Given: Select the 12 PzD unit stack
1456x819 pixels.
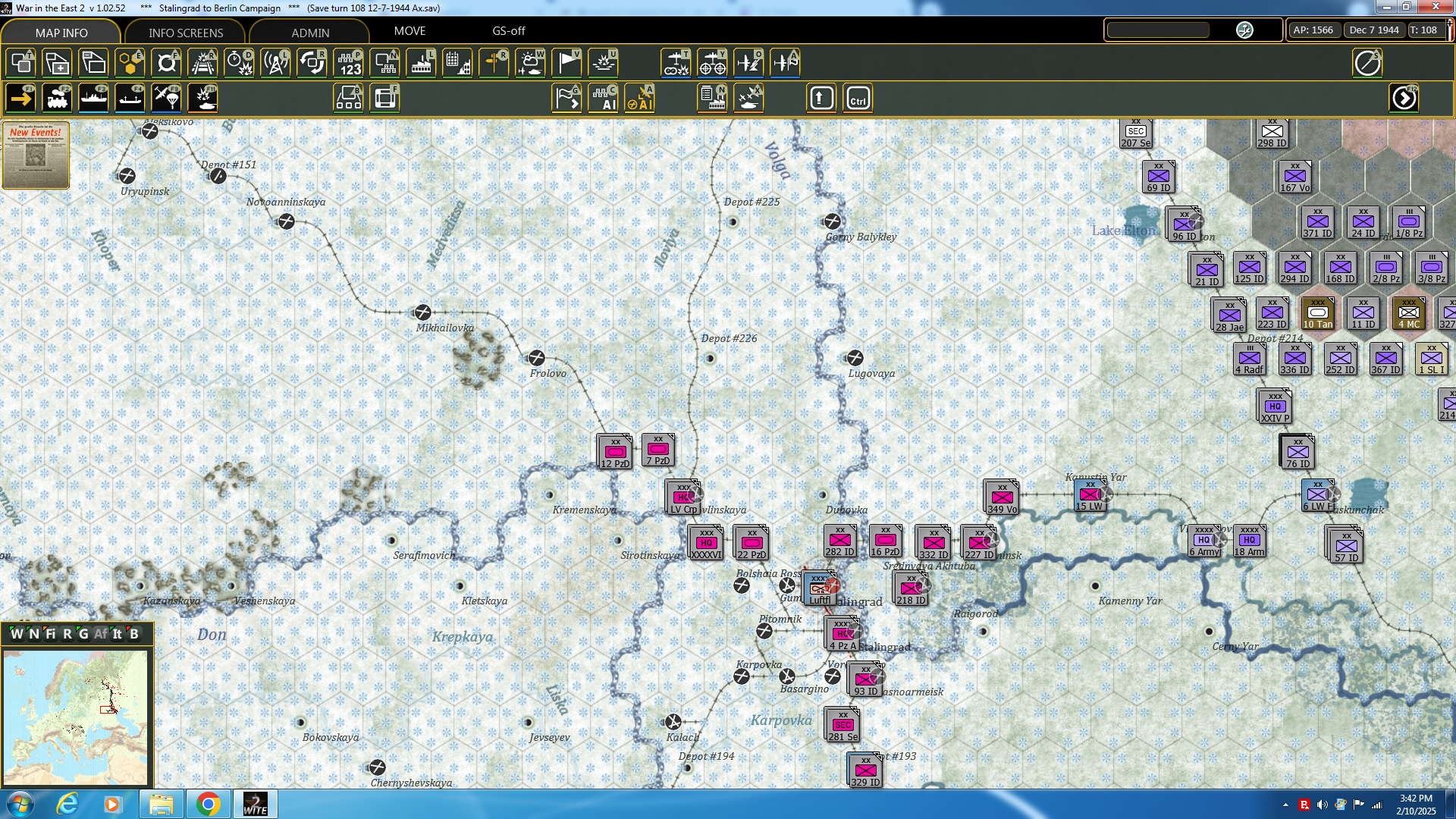Looking at the screenshot, I should click(x=615, y=450).
